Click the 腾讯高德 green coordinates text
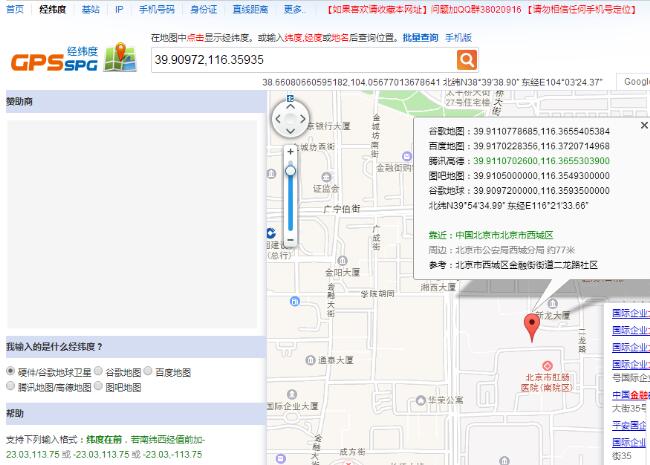This screenshot has height=465, width=650. pos(541,161)
